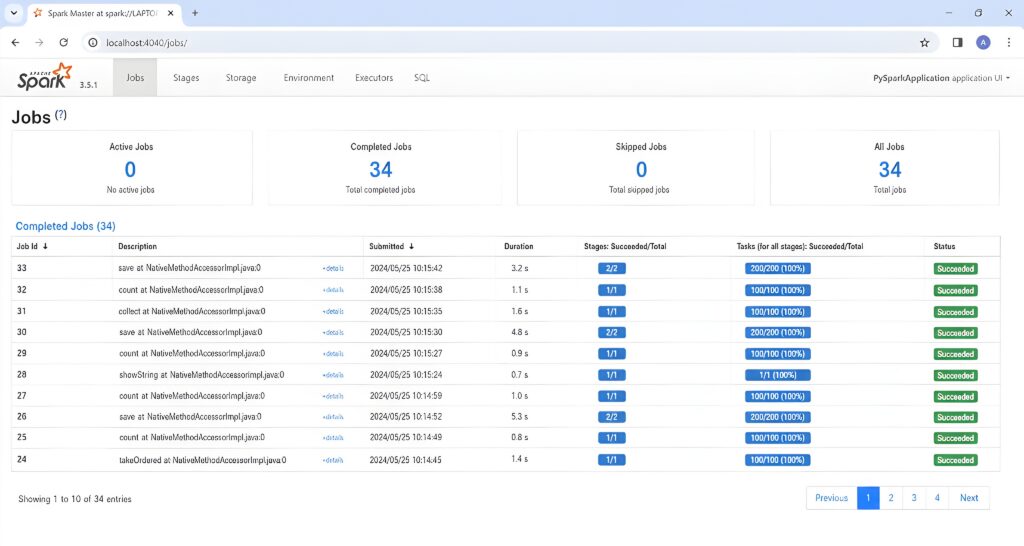
Task: Click the Succeeded status badge for job 29
Action: pyautogui.click(x=955, y=354)
